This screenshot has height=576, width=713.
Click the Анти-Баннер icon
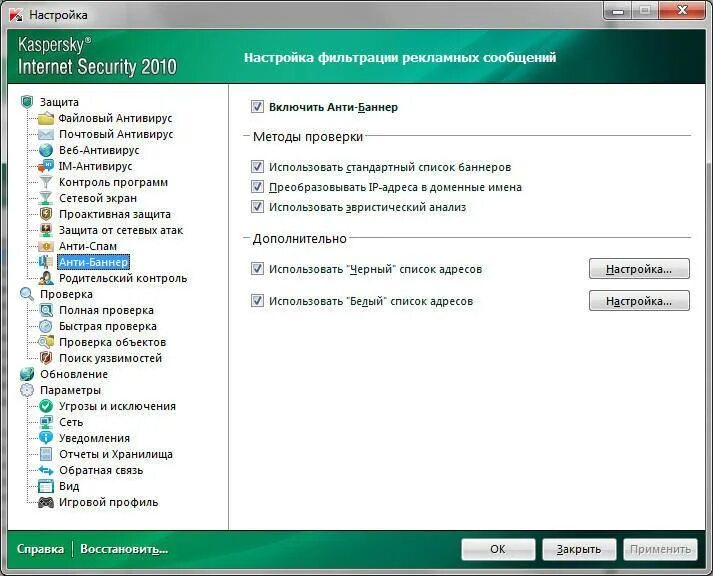coord(45,262)
